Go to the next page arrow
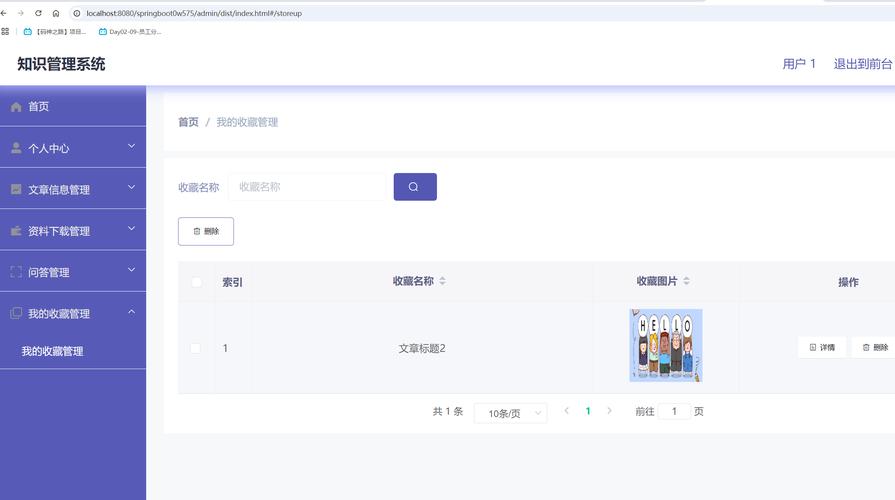This screenshot has height=500, width=895. 609,411
